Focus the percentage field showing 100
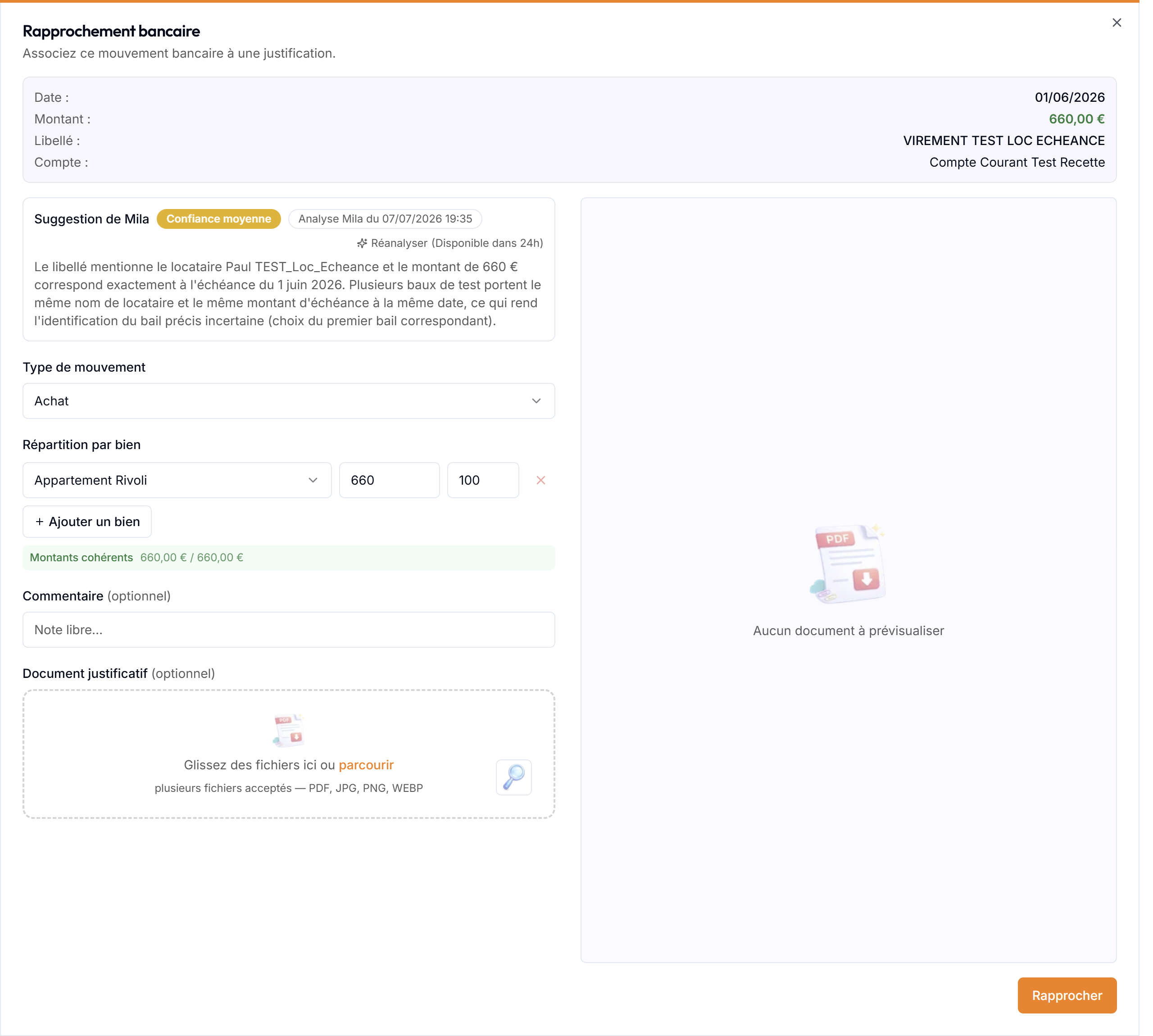The height and width of the screenshot is (1036, 1153). [483, 481]
